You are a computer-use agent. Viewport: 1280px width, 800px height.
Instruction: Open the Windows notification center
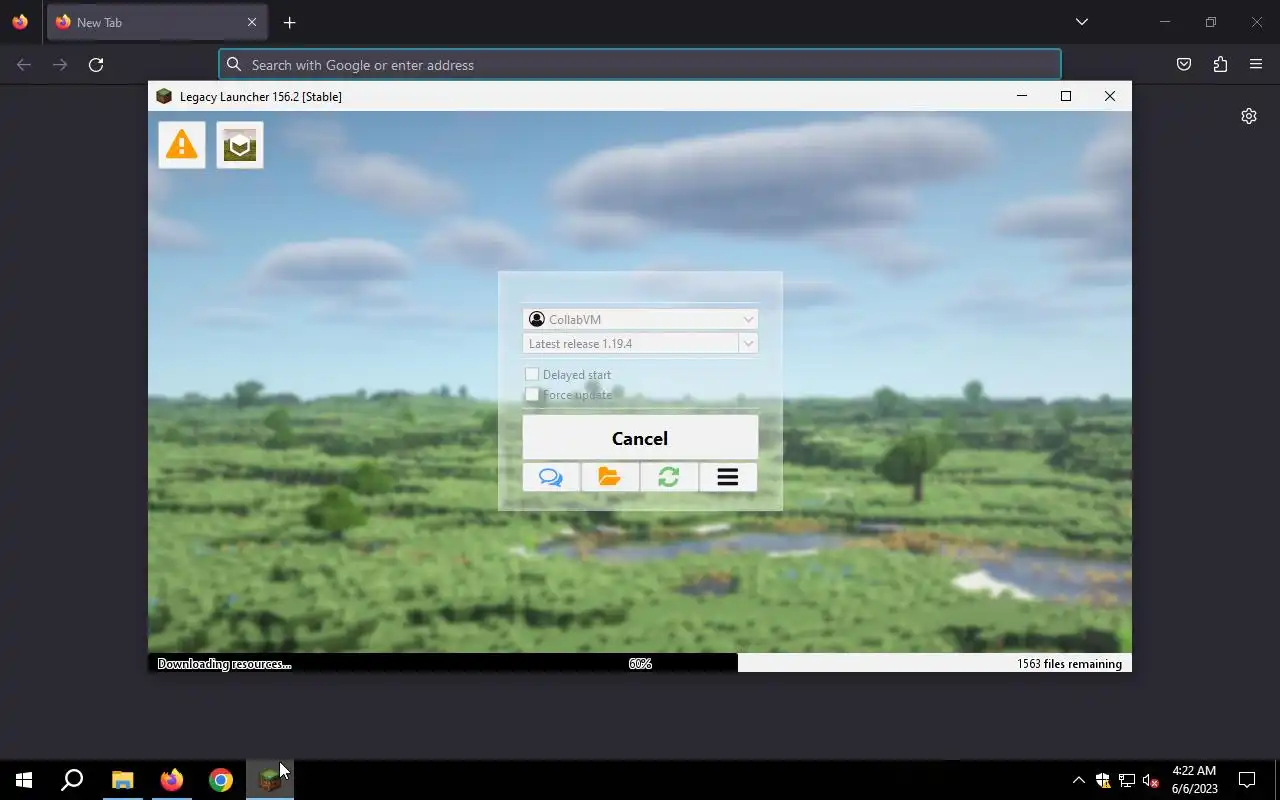[x=1247, y=780]
